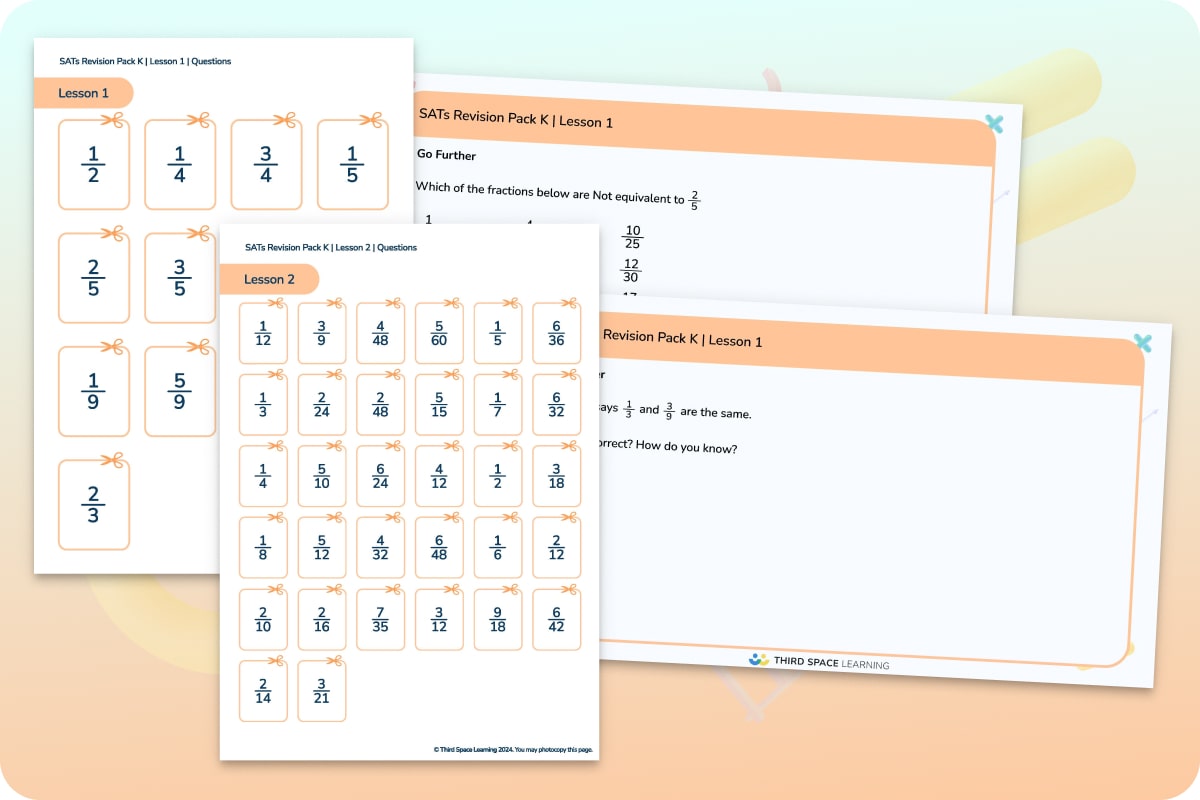The image size is (1200, 800).
Task: Click the 6/48 fraction card
Action: (x=439, y=548)
